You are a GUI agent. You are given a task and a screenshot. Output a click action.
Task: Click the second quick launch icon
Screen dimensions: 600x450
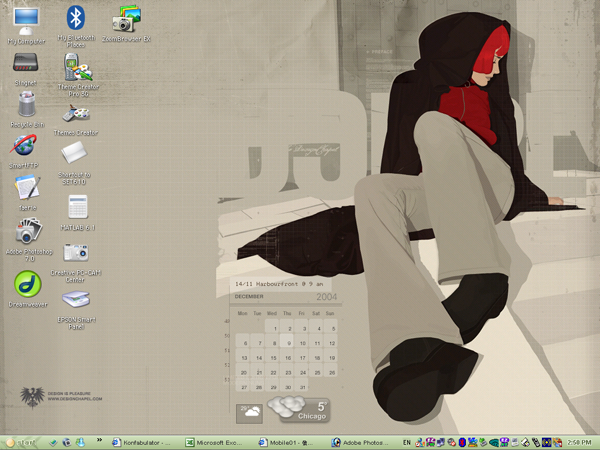[x=67, y=443]
